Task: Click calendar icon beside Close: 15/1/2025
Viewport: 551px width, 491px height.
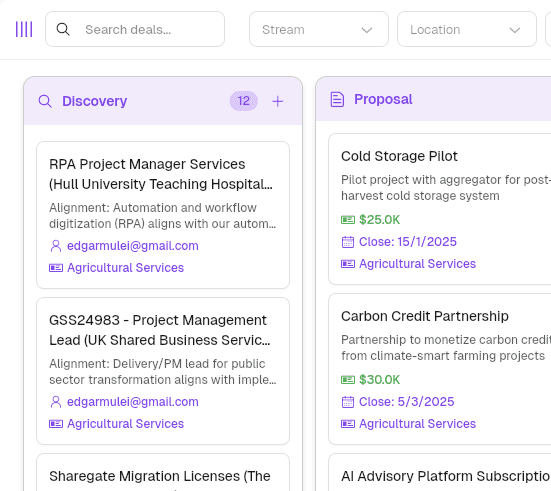Action: 348,242
